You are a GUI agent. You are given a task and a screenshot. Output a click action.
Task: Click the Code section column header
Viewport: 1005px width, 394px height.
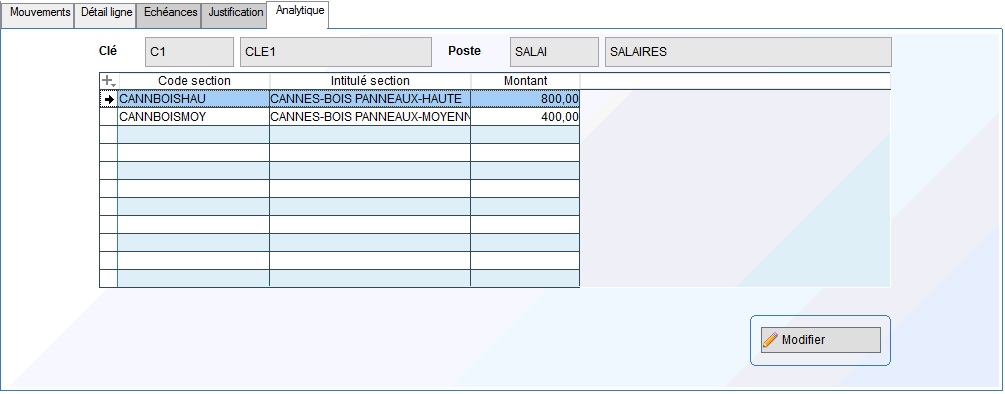coord(194,81)
